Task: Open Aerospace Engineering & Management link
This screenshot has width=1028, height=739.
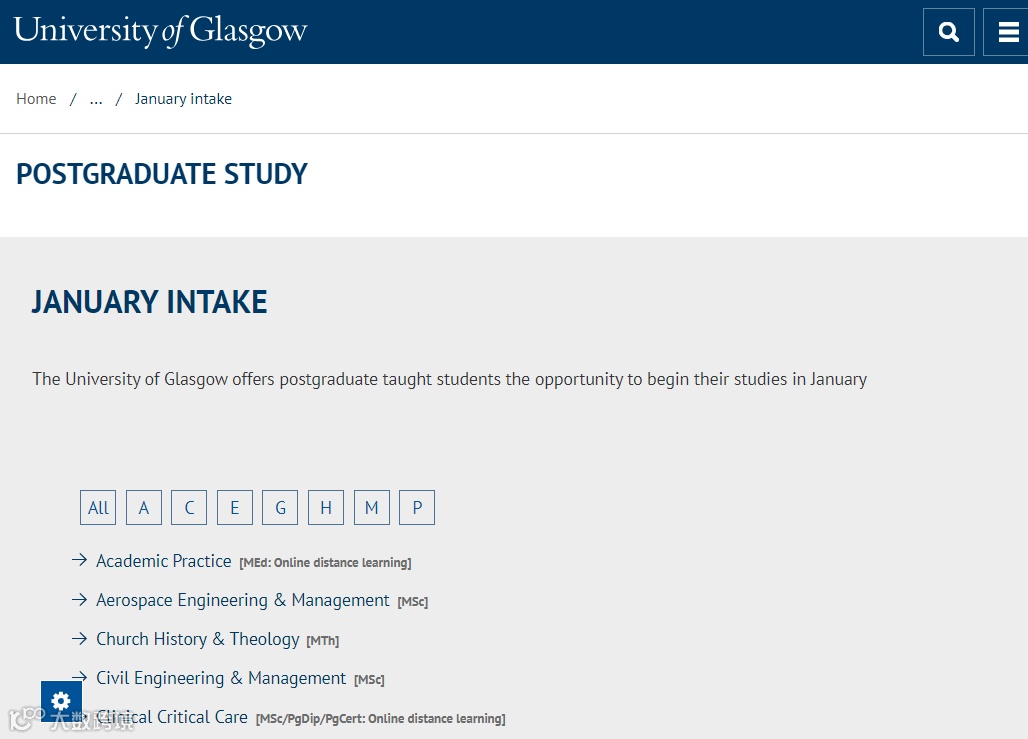Action: click(243, 600)
